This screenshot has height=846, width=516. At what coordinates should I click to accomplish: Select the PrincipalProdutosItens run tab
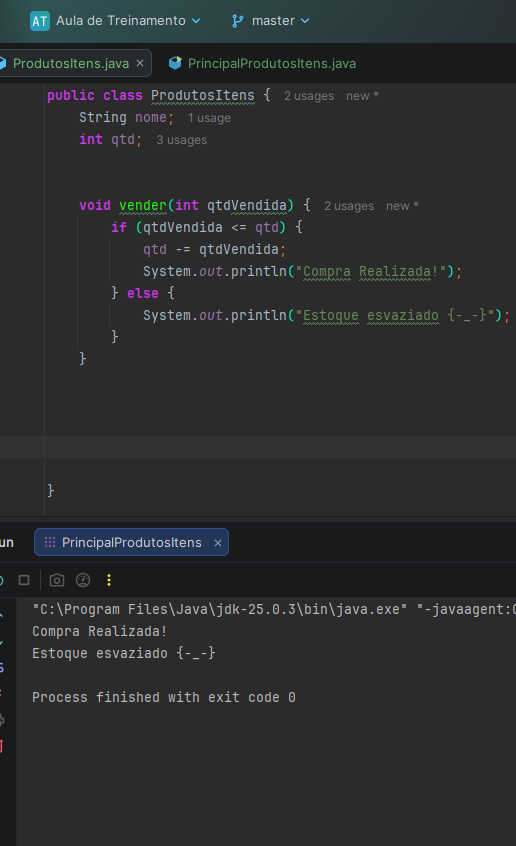pos(131,542)
